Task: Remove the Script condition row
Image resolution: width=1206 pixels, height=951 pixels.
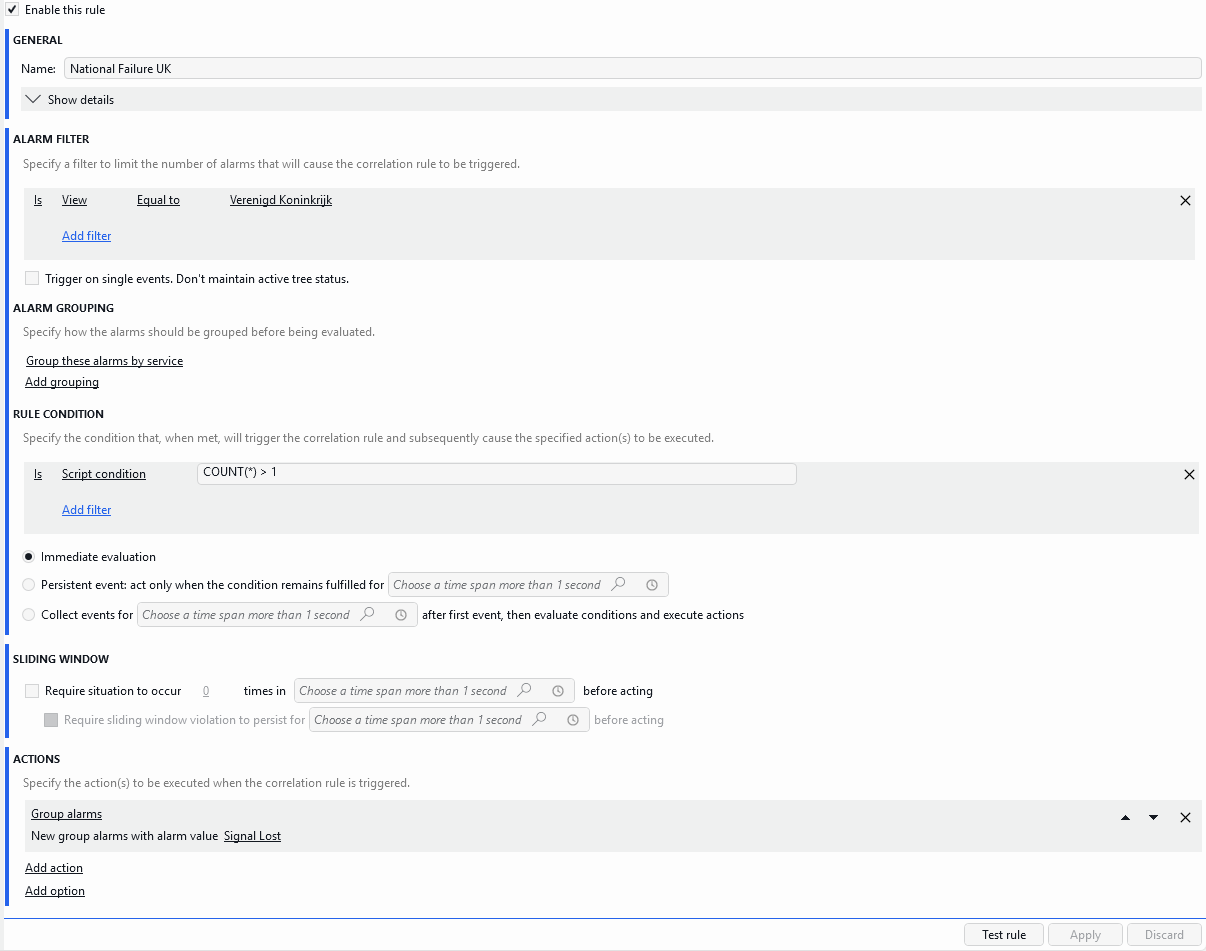Action: point(1189,475)
